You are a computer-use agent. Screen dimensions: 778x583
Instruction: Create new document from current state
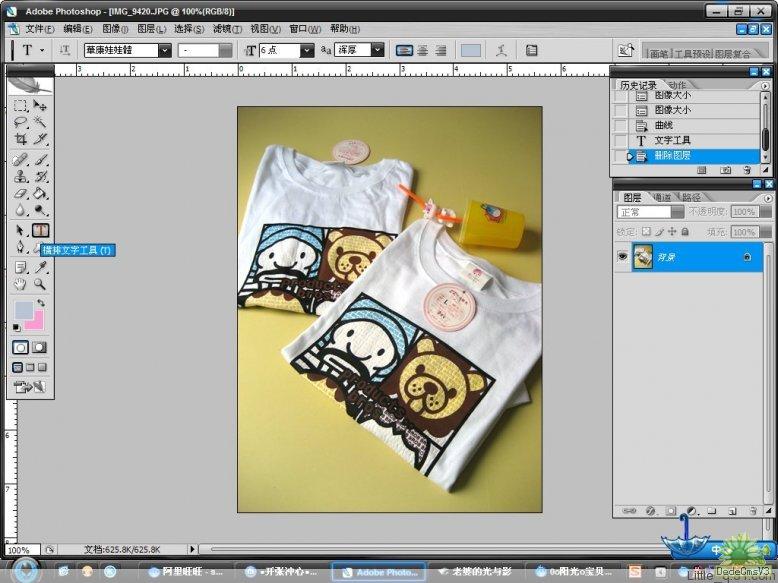(702, 170)
